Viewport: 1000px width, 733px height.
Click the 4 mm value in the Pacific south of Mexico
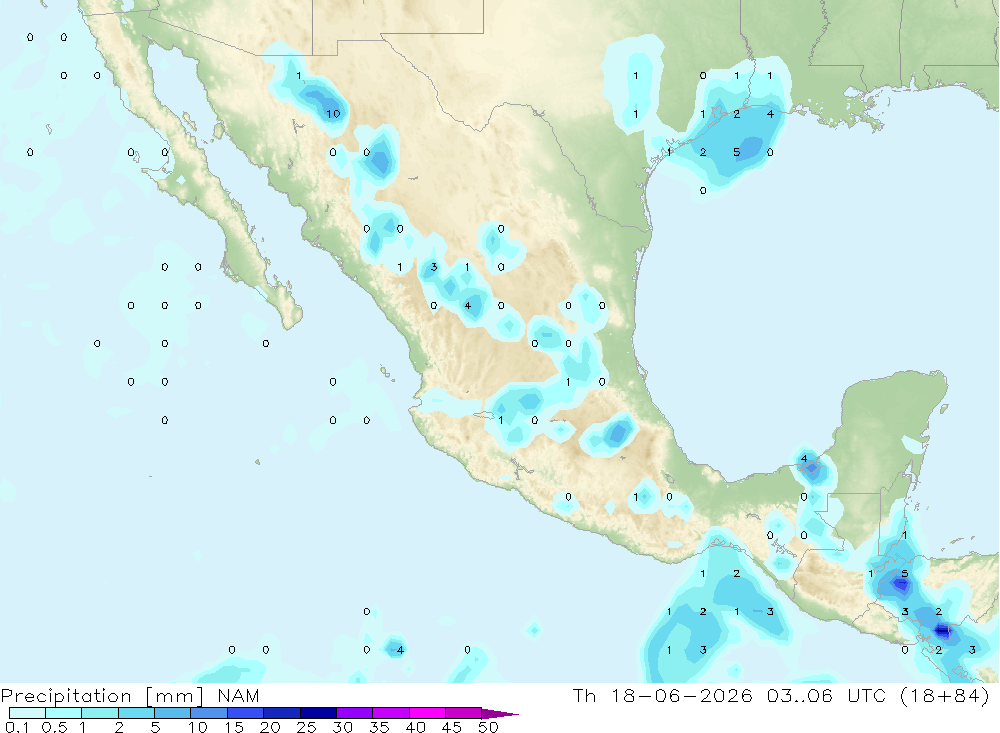point(400,650)
